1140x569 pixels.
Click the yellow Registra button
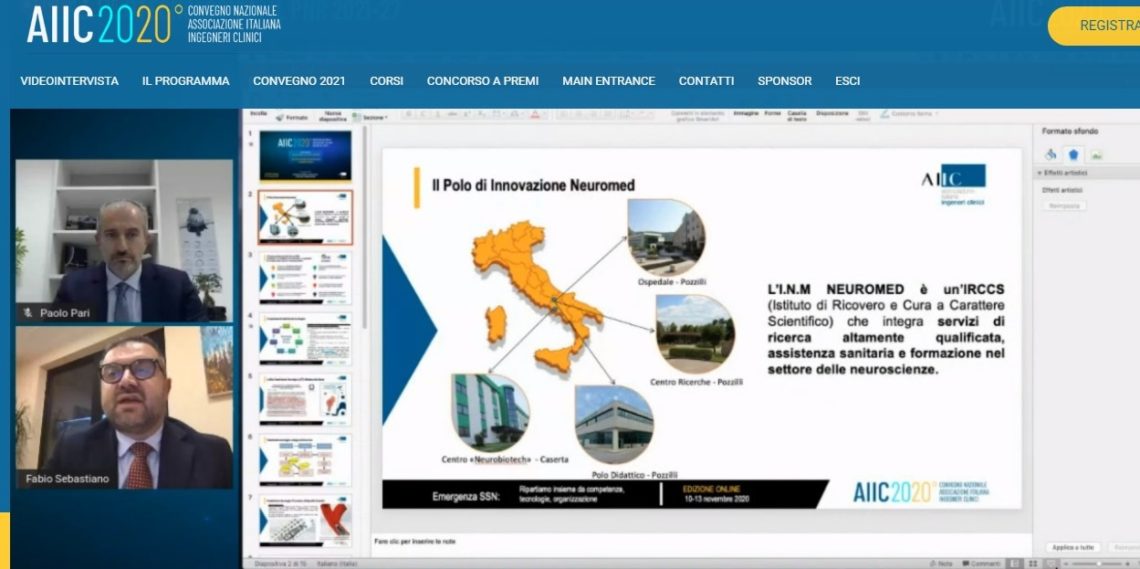point(1094,26)
